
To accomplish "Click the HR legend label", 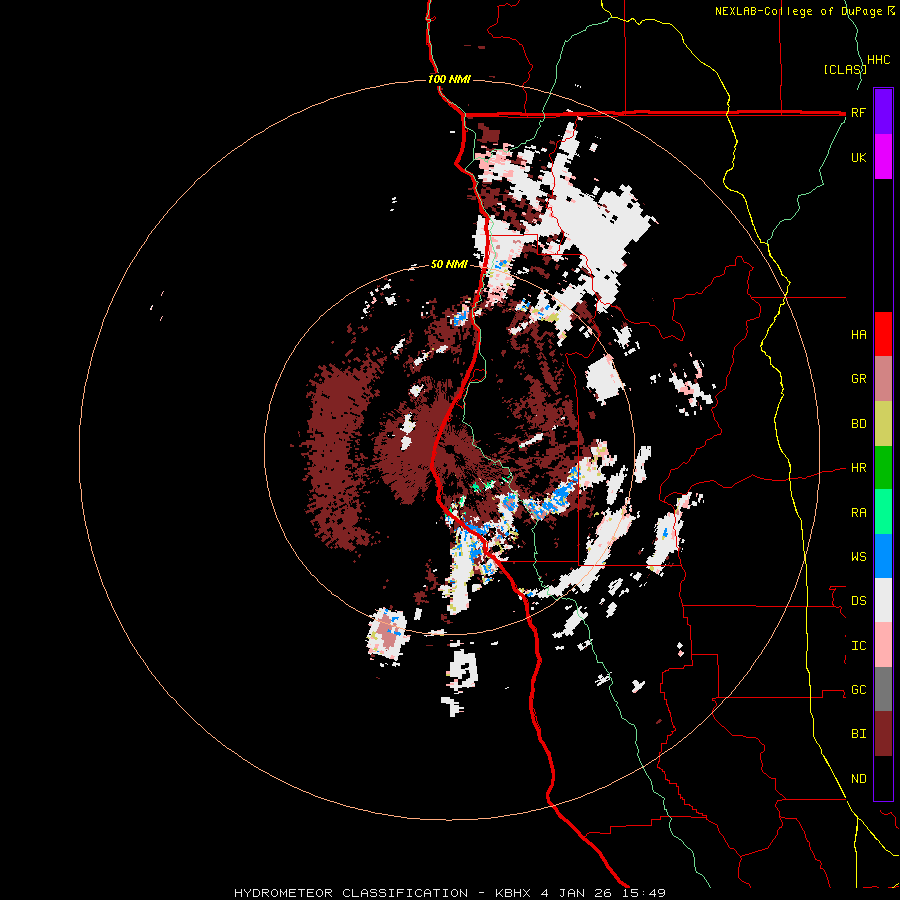I will coord(858,468).
